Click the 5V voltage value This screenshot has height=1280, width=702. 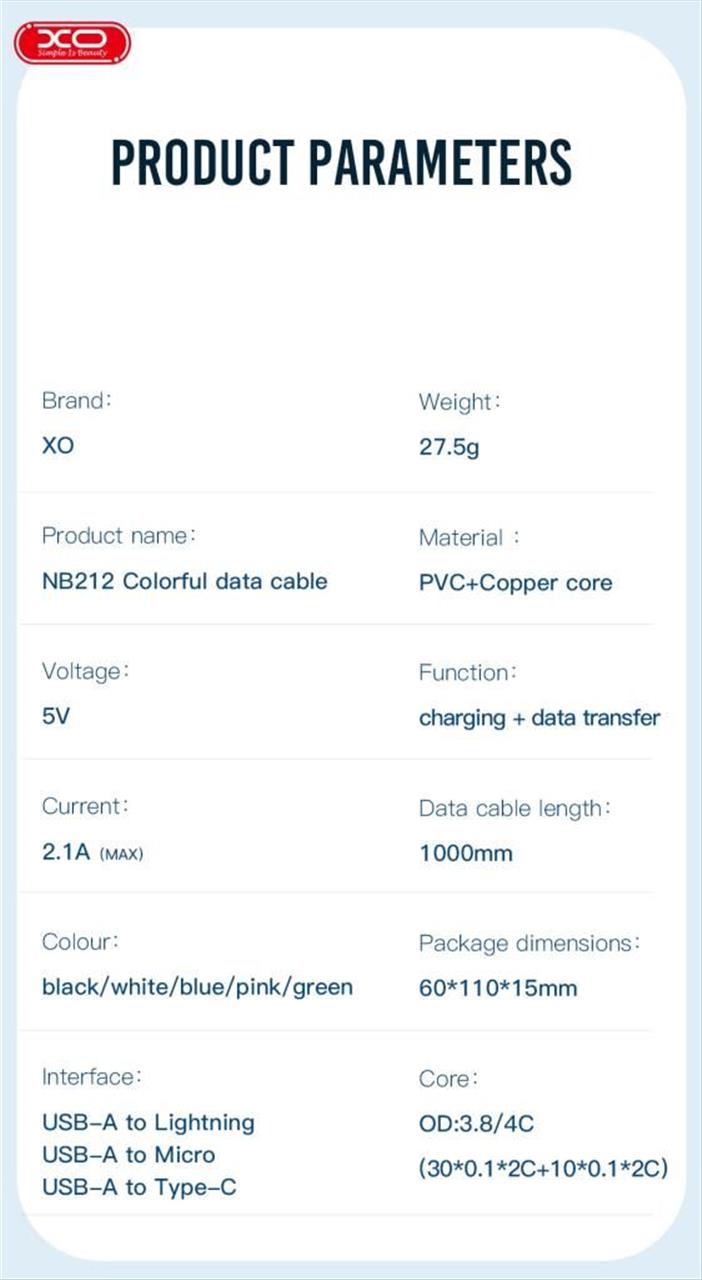pyautogui.click(x=56, y=717)
